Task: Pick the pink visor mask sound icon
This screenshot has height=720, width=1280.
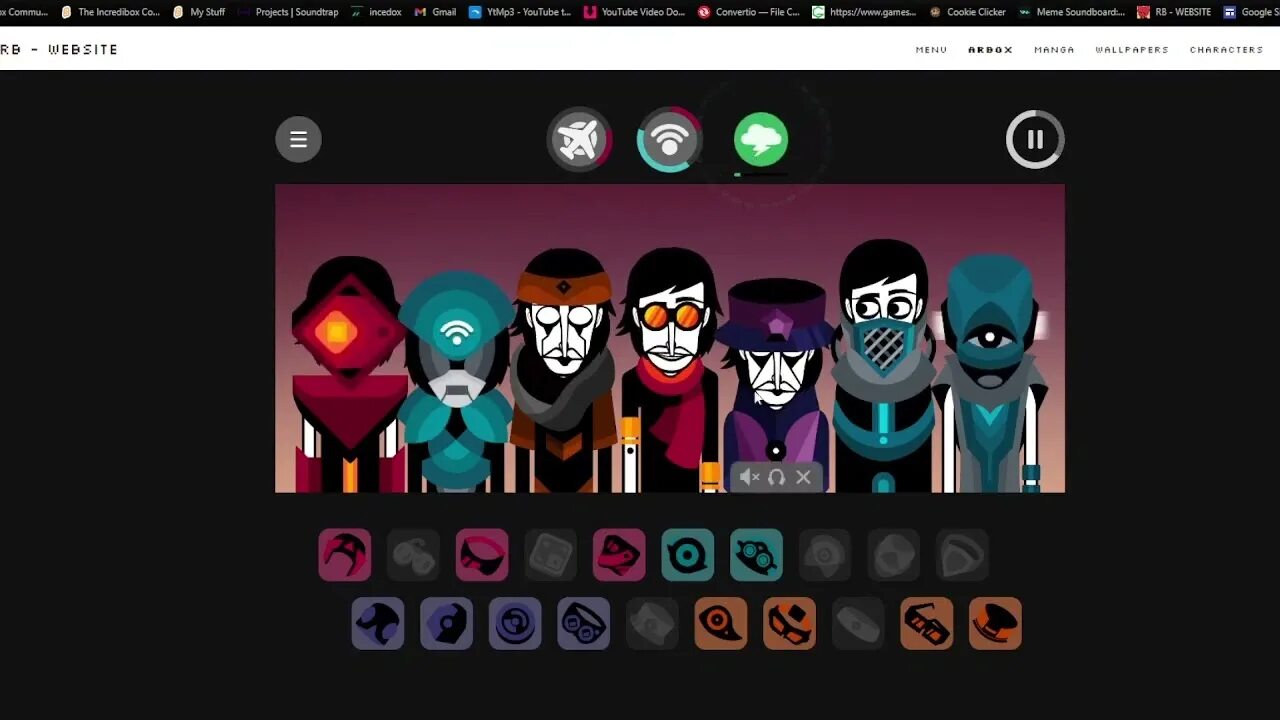Action: (x=482, y=555)
